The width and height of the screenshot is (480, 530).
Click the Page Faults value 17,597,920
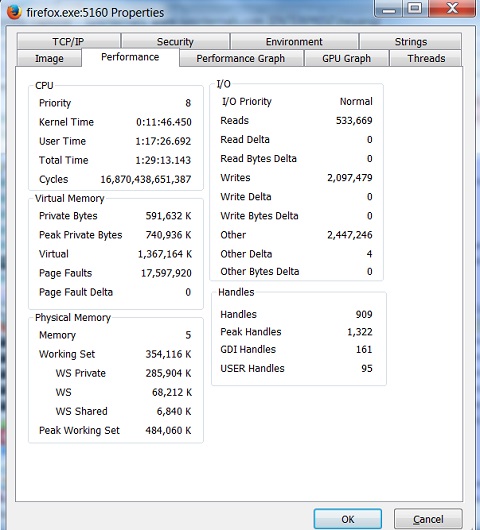pyautogui.click(x=166, y=273)
